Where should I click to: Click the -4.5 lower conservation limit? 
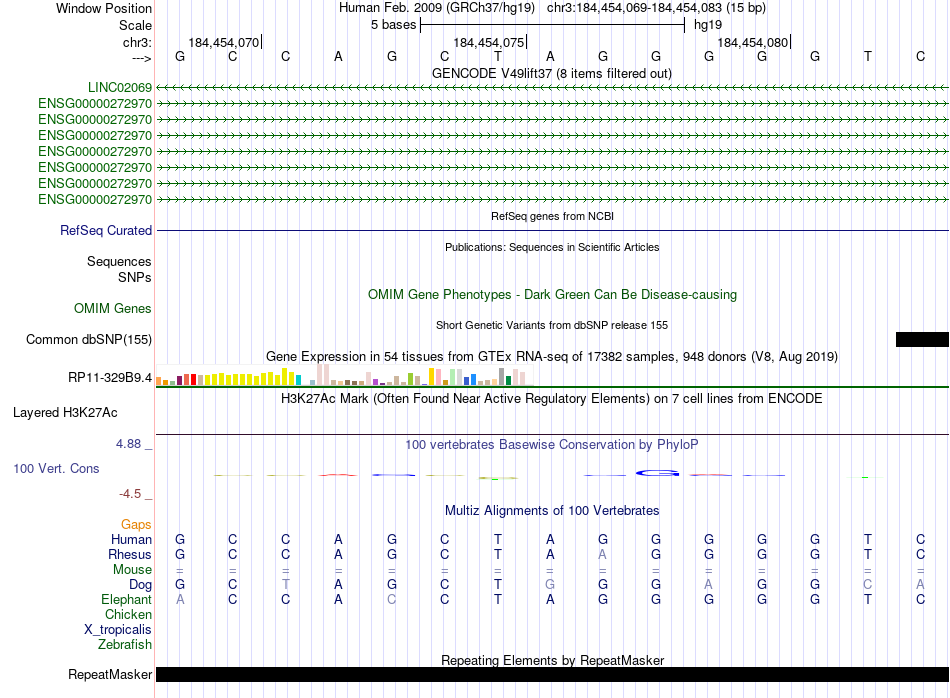pos(130,494)
